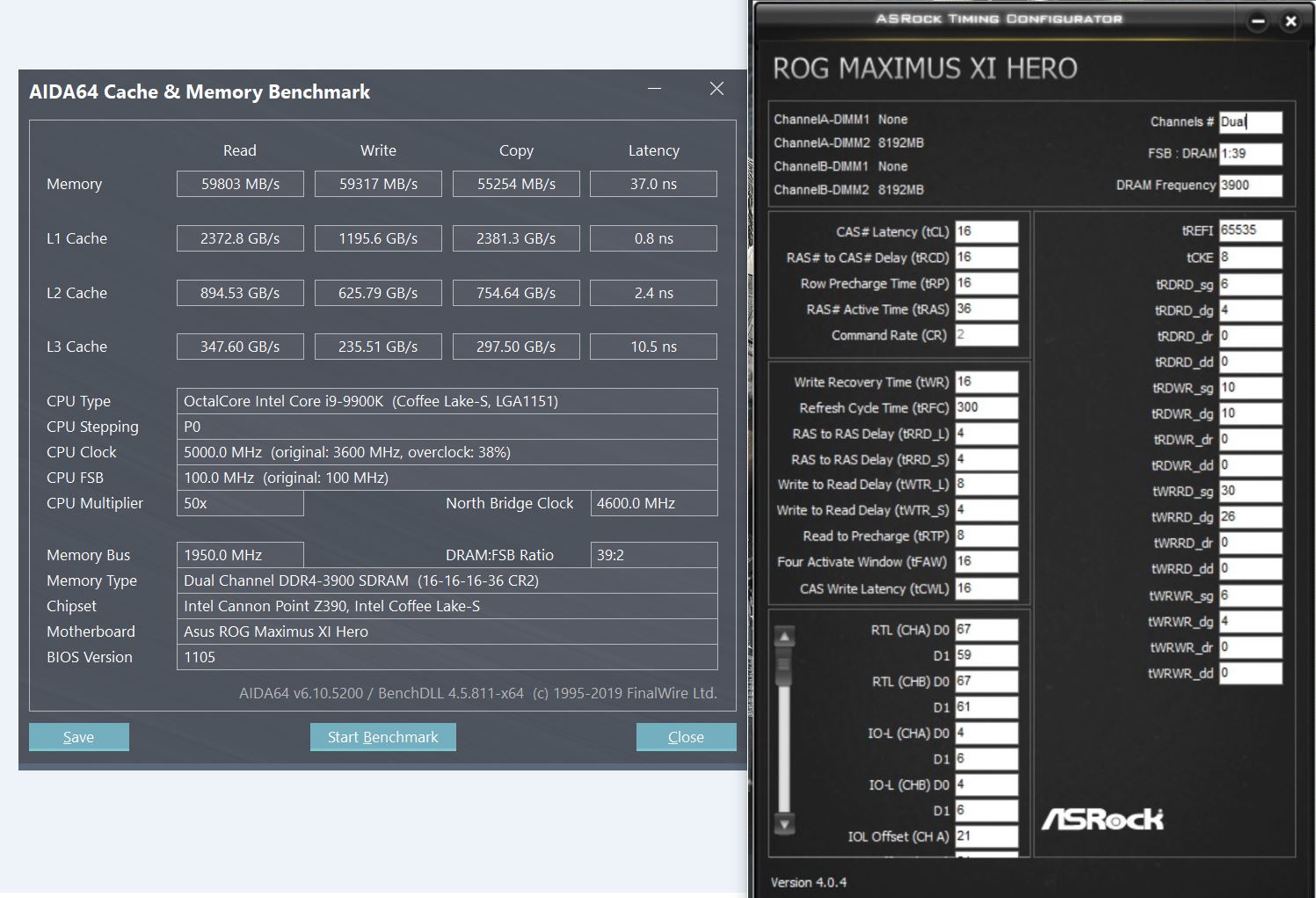Click the Close button in the AIDA64 benchmark window
The height and width of the screenshot is (898, 1316).
point(686,737)
